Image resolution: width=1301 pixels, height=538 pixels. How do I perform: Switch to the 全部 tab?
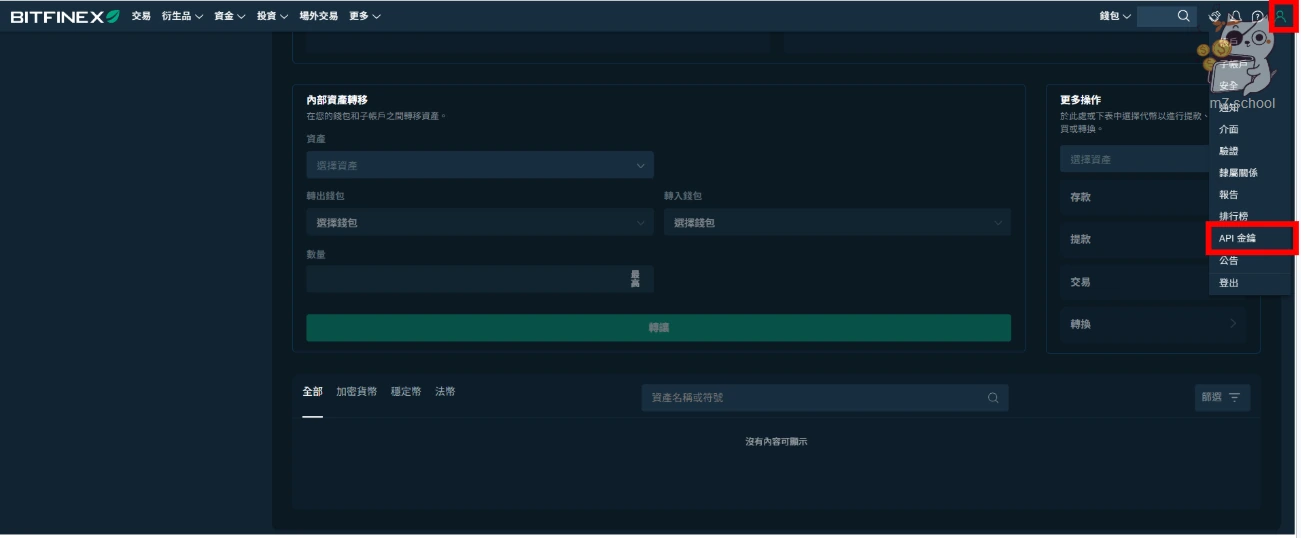[313, 392]
